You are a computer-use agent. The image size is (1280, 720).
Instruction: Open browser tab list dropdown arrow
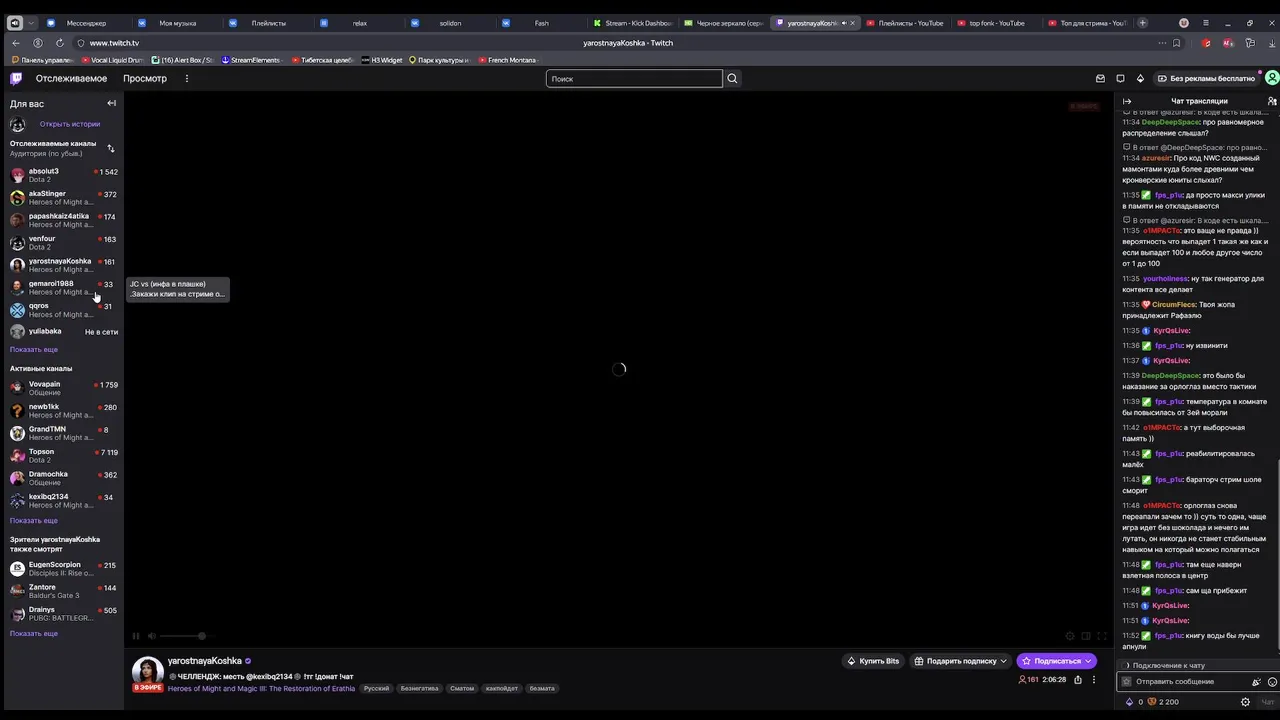(x=31, y=22)
